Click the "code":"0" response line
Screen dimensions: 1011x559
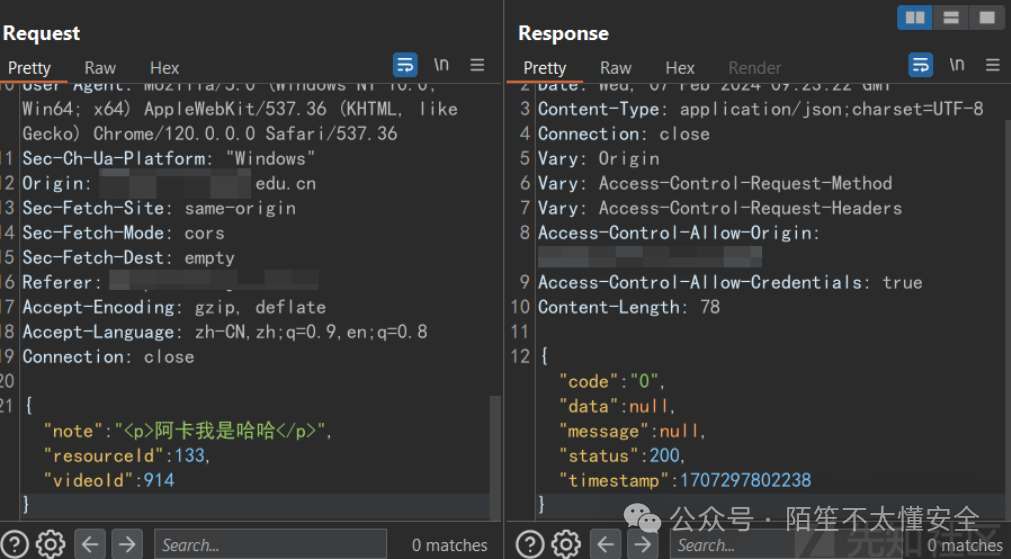(612, 382)
